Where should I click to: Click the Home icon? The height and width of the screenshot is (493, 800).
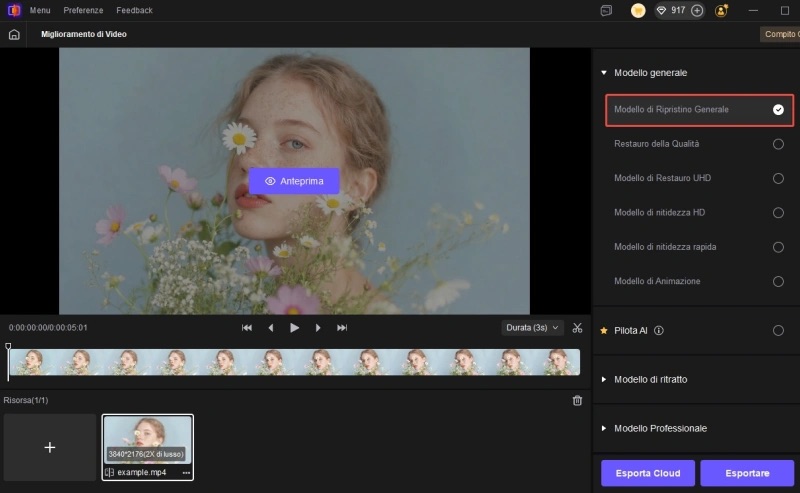coord(14,34)
